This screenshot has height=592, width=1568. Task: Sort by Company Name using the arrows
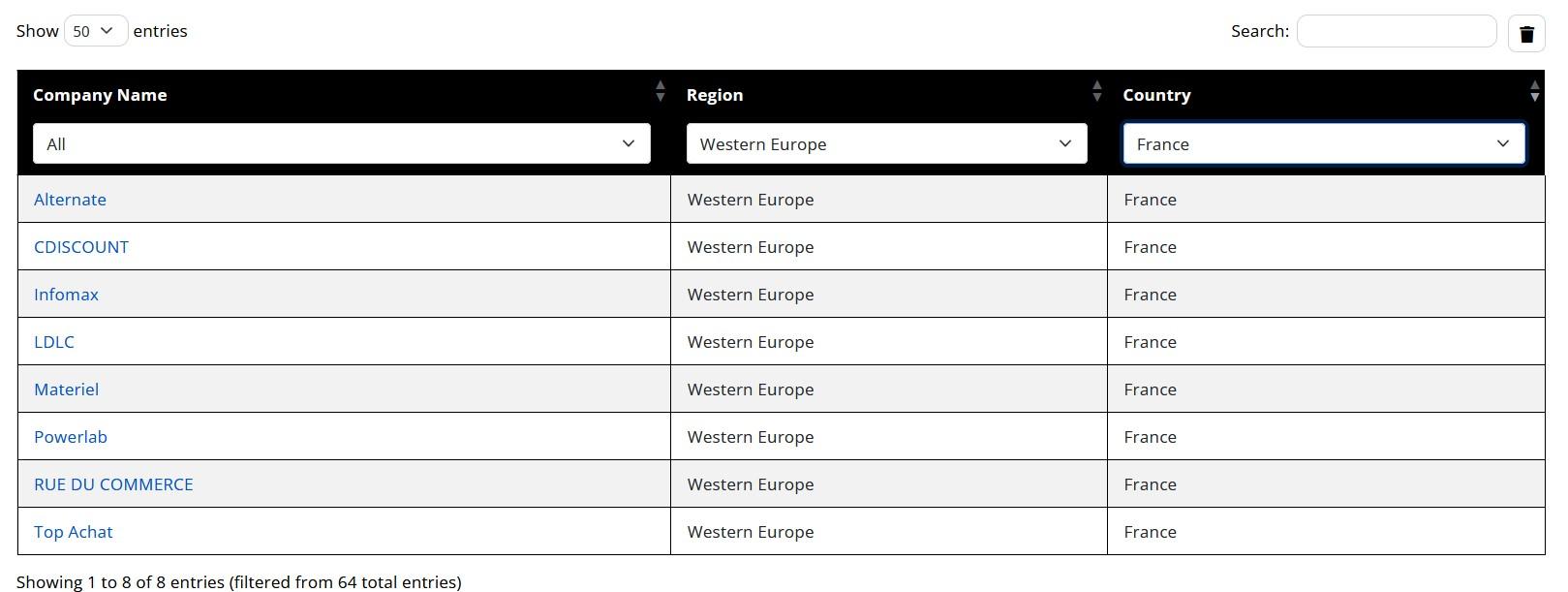tap(660, 92)
